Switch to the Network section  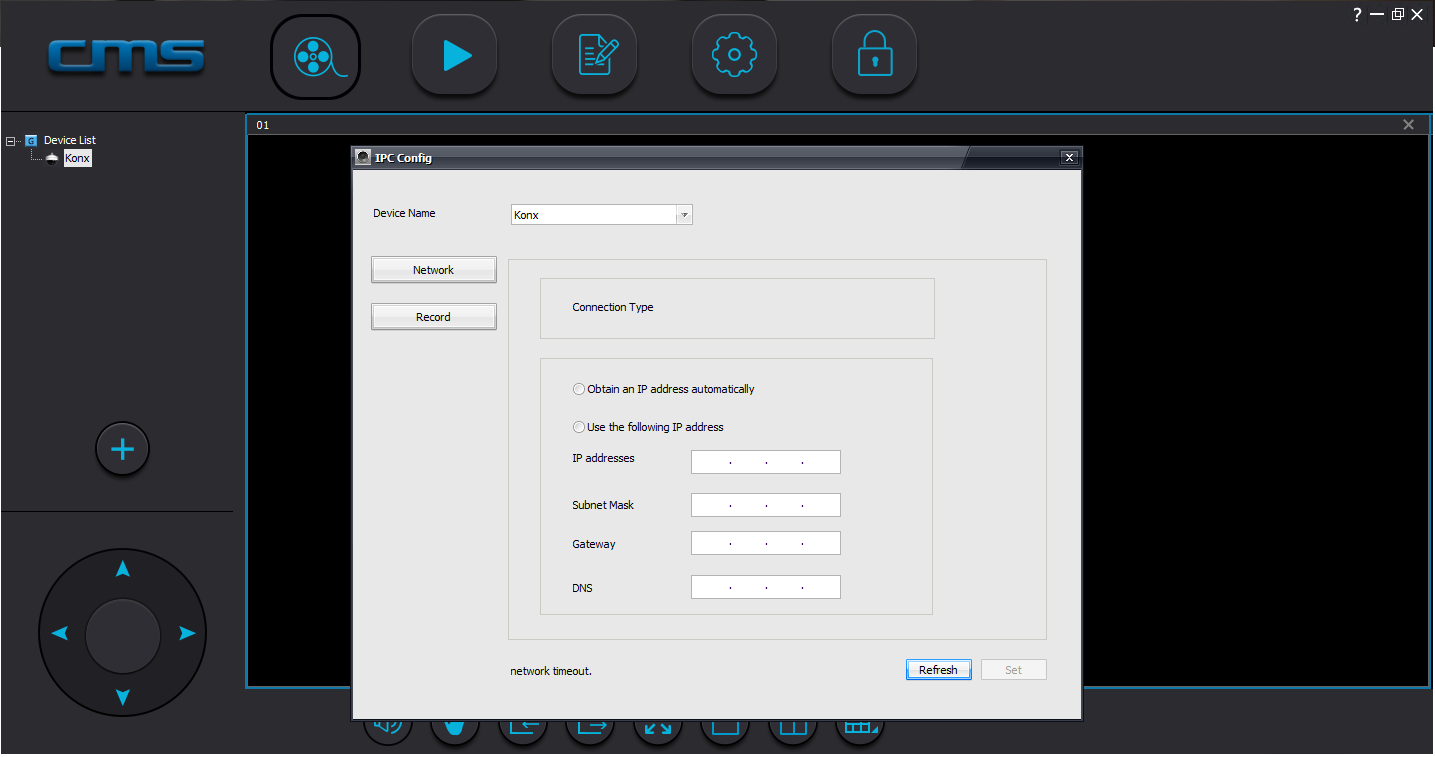click(x=433, y=270)
